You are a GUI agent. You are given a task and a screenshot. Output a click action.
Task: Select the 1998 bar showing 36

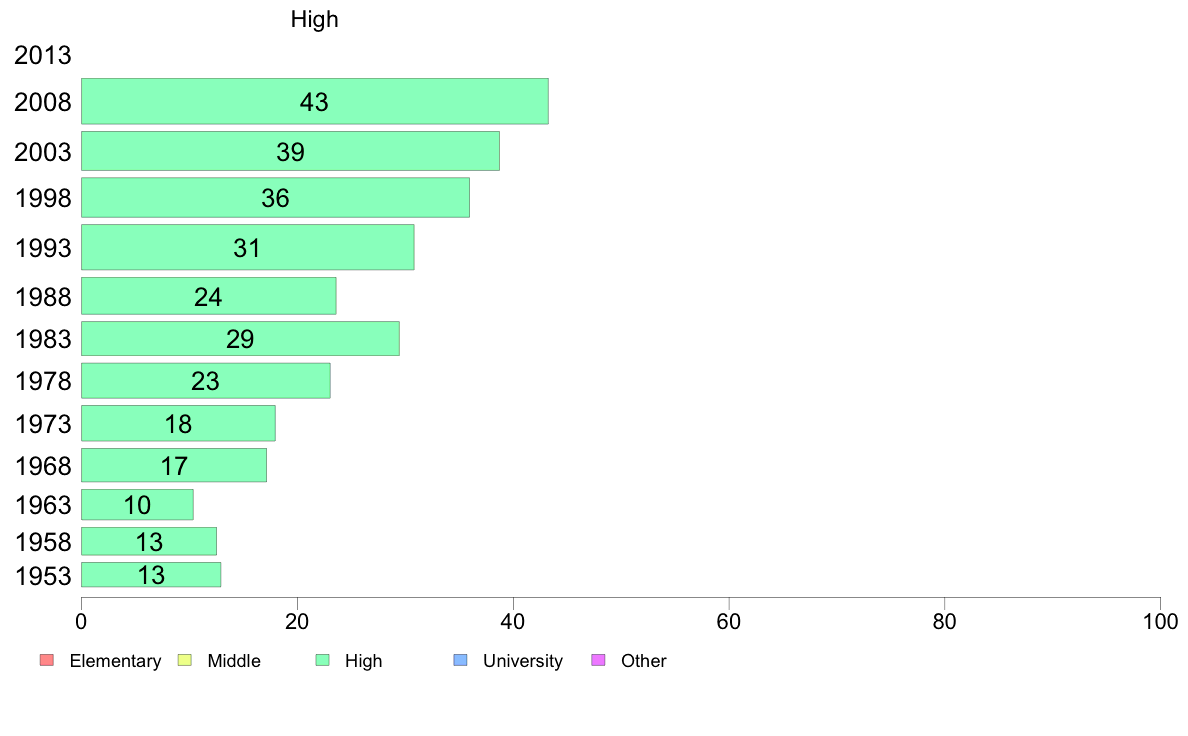(275, 197)
